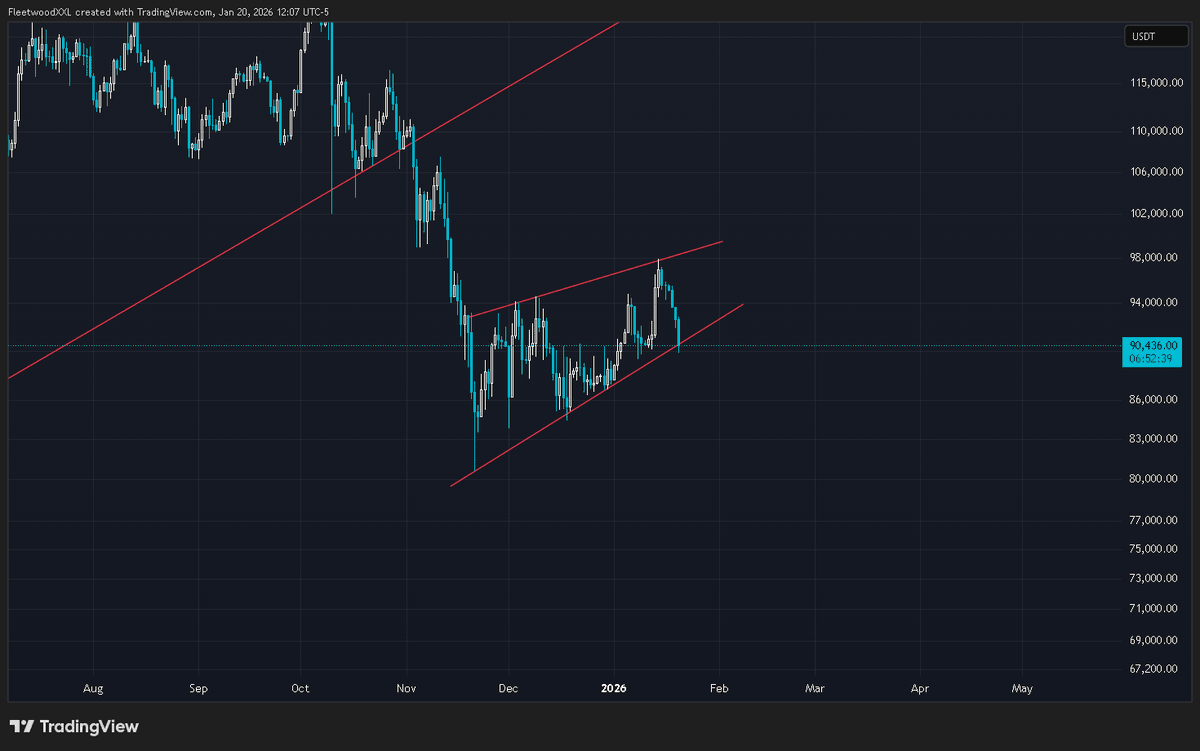Click the 110,000.00 price axis label

pyautogui.click(x=1158, y=131)
